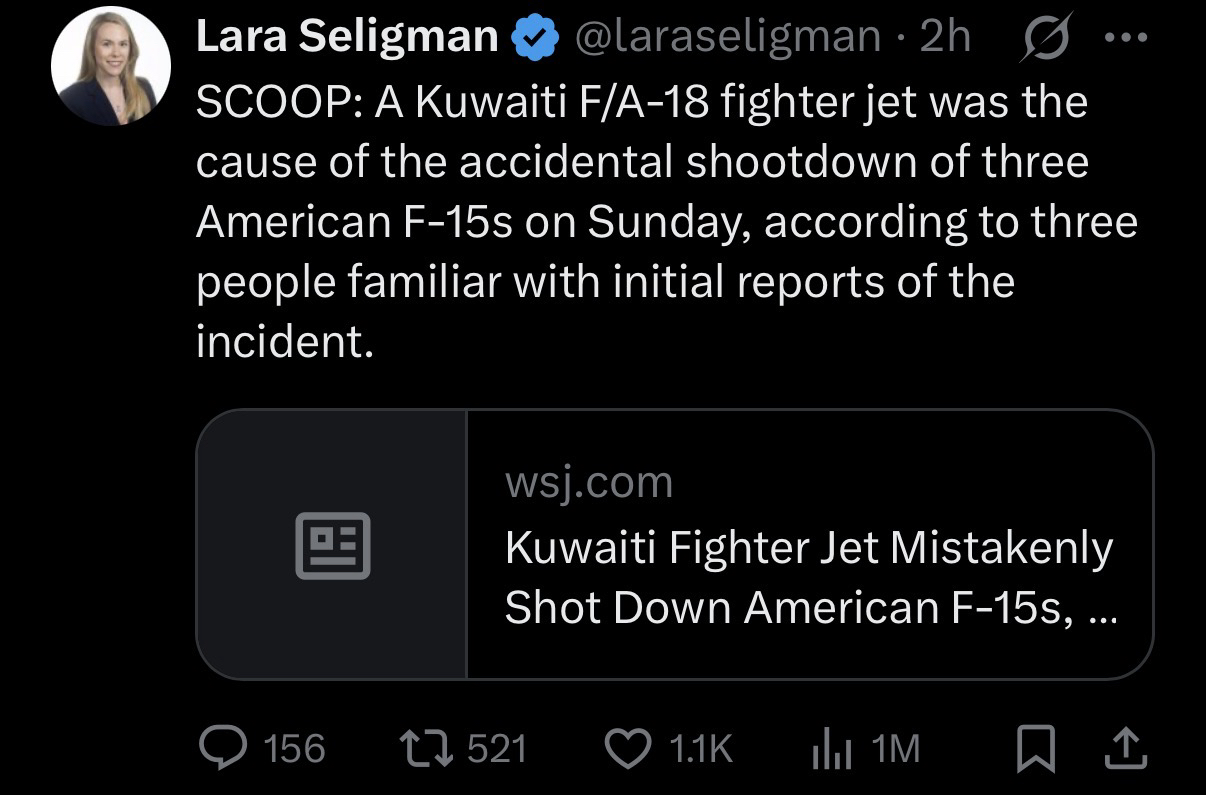1206x795 pixels.
Task: Click the 521 reposts count
Action: [497, 748]
